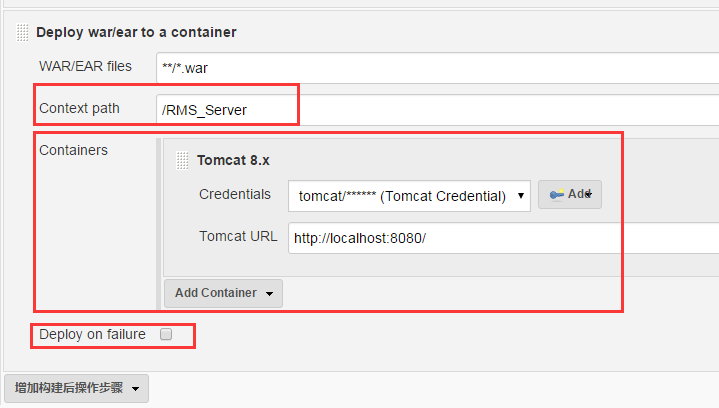
Task: Click the arrow on the Credentials combo box
Action: pos(520,196)
